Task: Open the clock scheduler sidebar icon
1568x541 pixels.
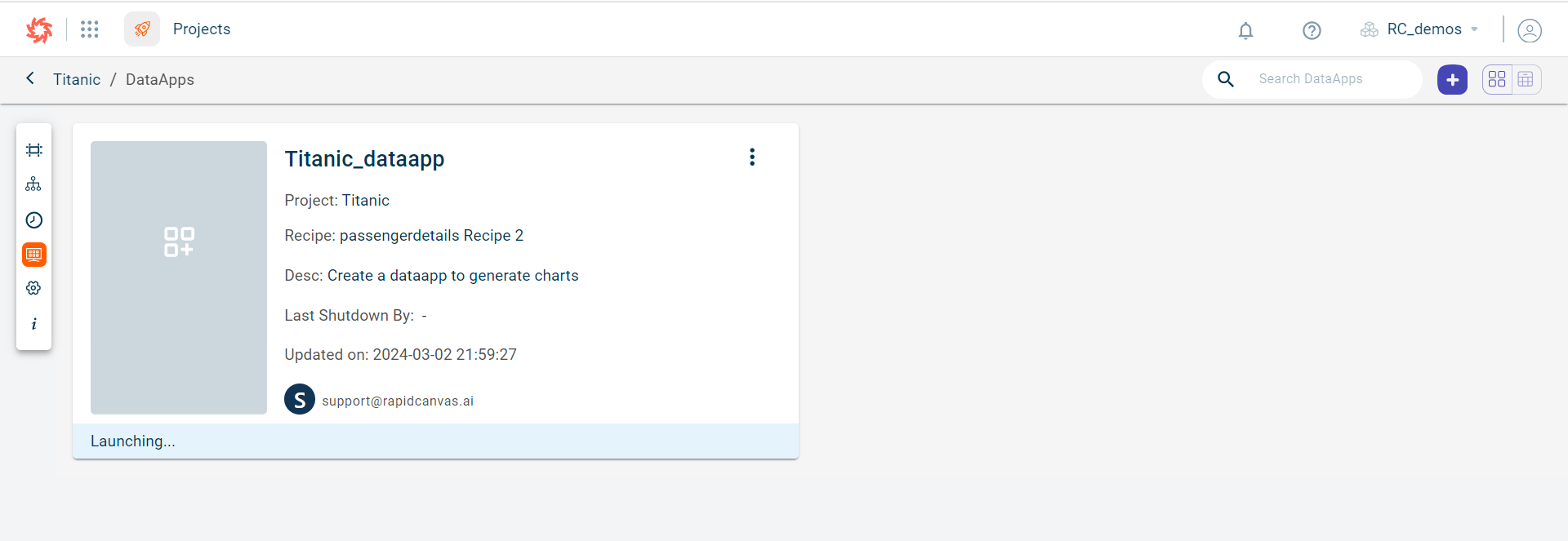Action: tap(33, 220)
